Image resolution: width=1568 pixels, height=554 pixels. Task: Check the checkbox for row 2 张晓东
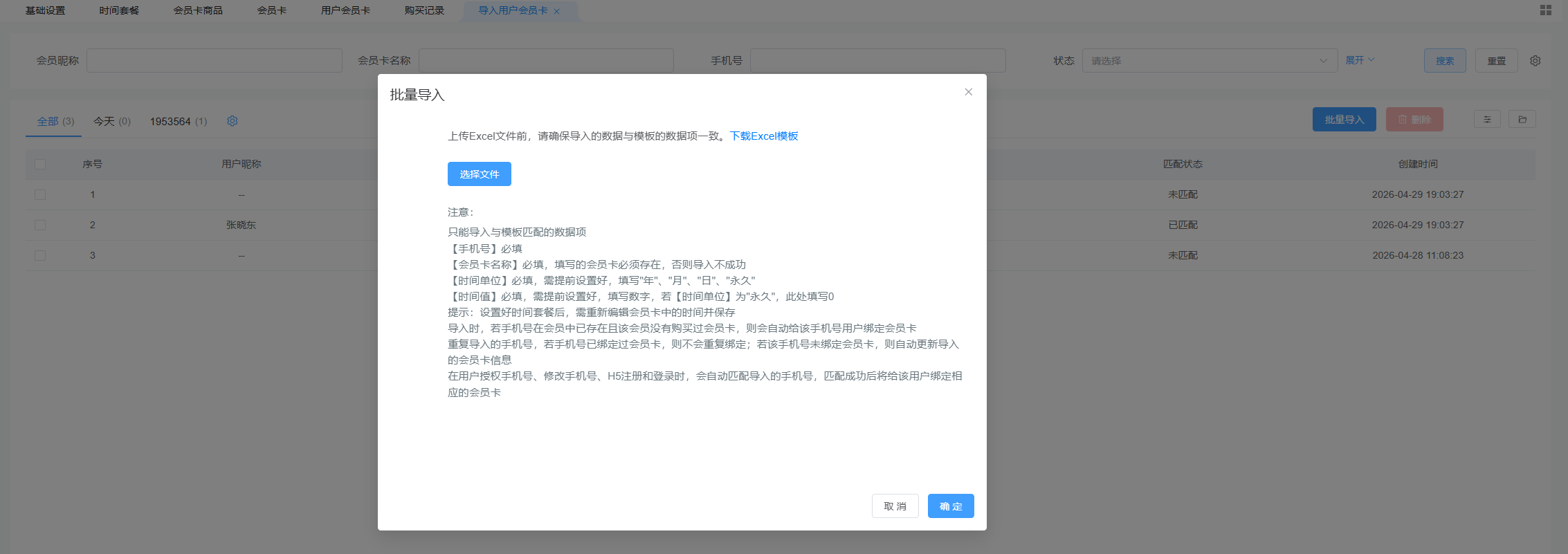(40, 225)
